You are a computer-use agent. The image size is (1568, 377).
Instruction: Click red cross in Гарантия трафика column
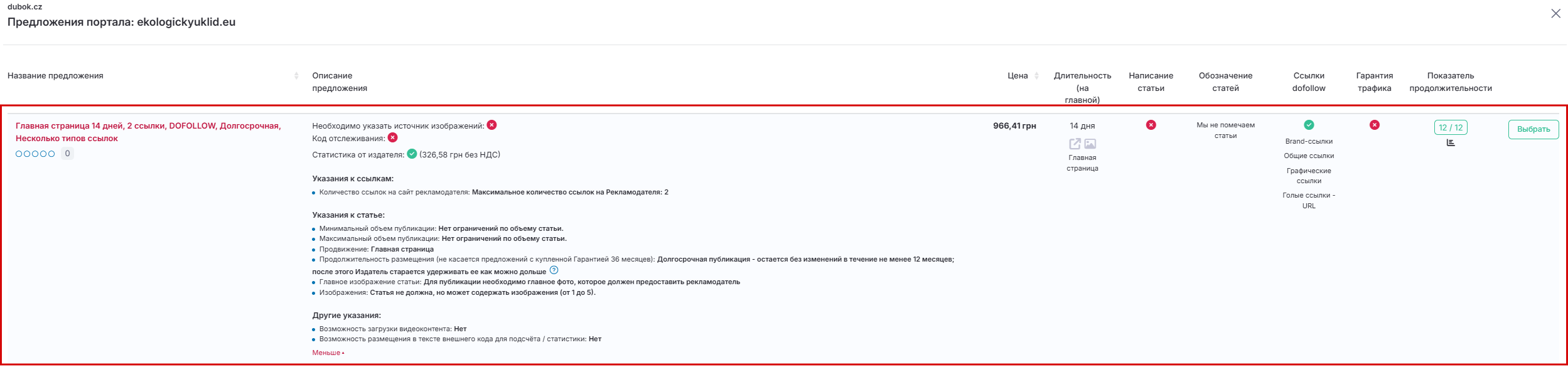click(x=1375, y=125)
